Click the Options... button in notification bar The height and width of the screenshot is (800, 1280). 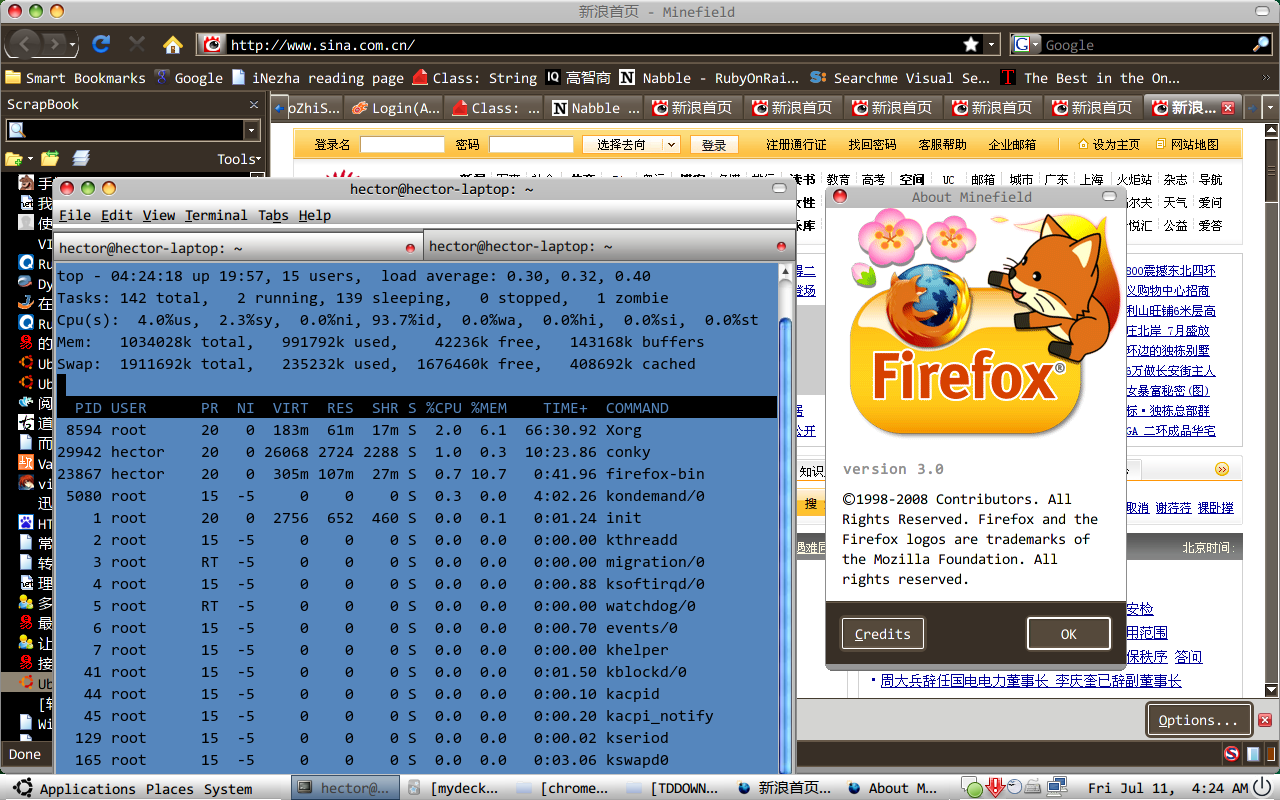1198,720
